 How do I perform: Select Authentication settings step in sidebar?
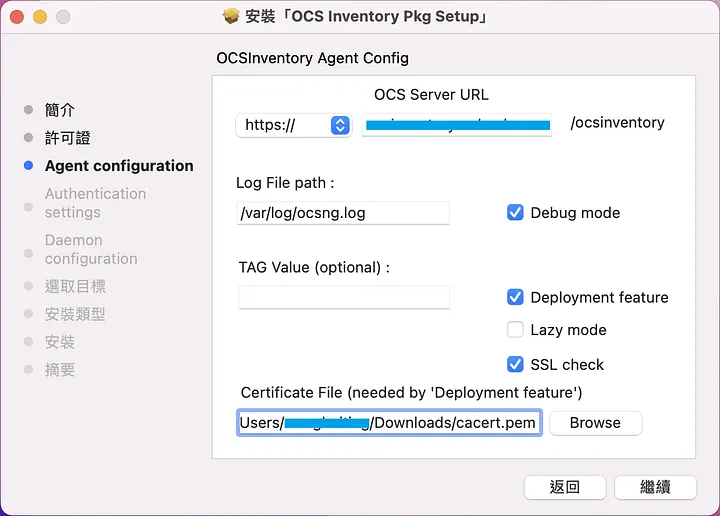[95, 203]
